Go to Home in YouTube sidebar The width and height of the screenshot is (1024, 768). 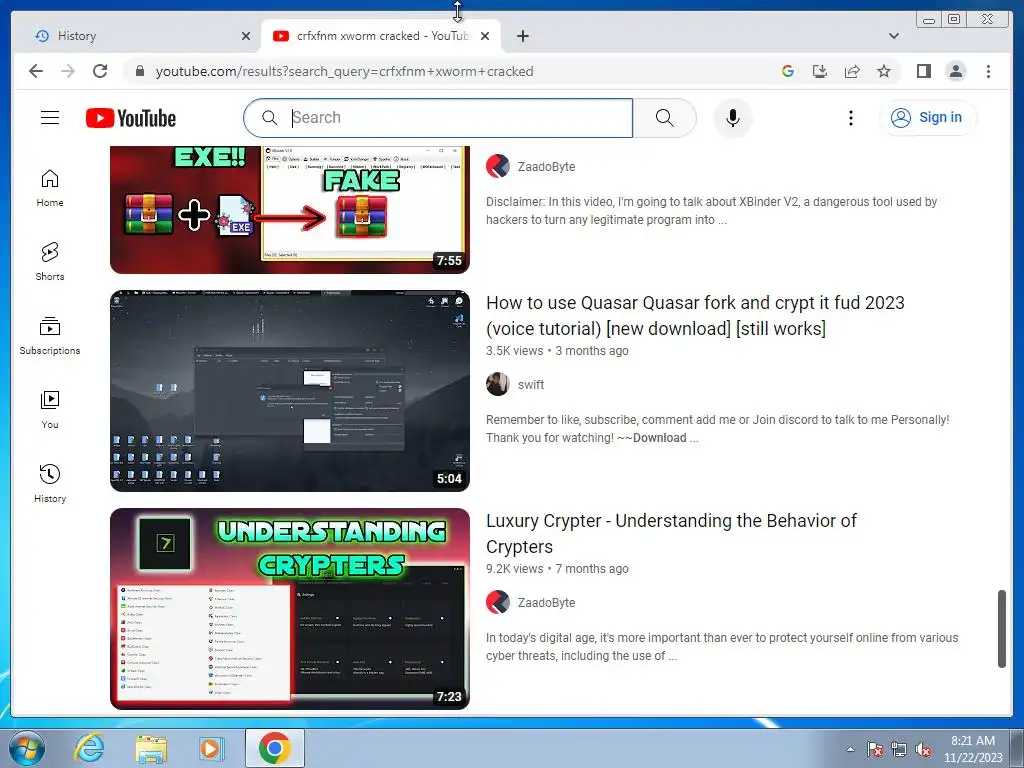[x=50, y=188]
